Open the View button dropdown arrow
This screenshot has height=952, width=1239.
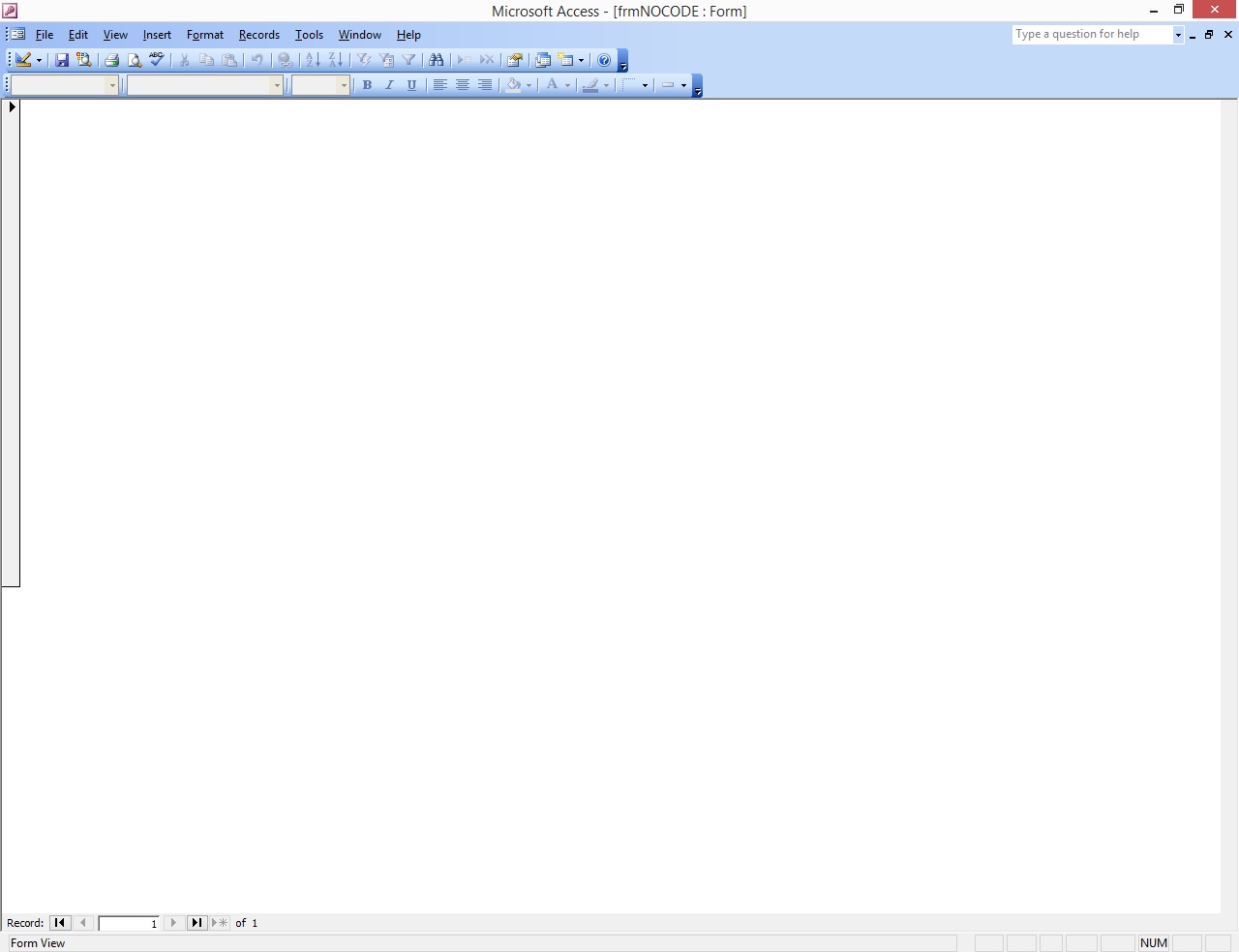click(39, 60)
